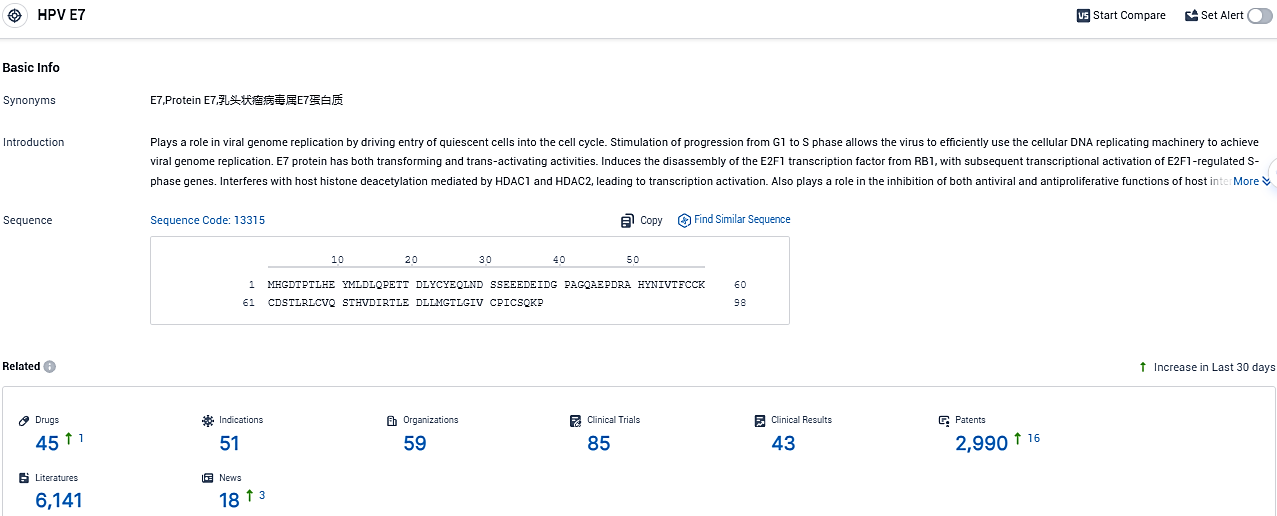Click the Related info icon
This screenshot has width=1277, height=516.
pyautogui.click(x=50, y=367)
